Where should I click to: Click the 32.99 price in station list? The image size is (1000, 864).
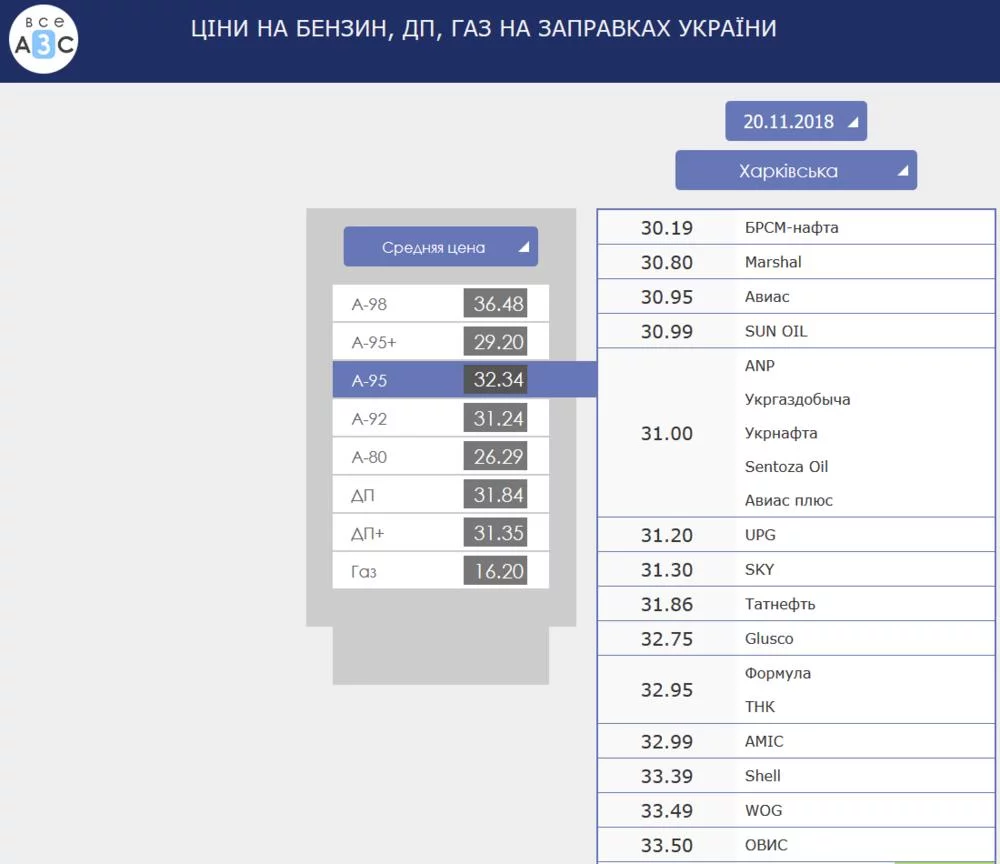tap(666, 741)
